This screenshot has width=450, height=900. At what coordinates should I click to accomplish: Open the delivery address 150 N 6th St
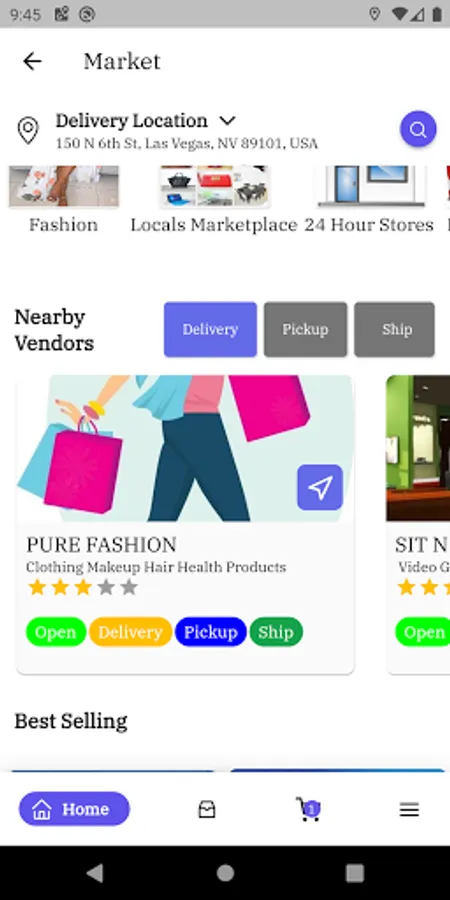[187, 143]
